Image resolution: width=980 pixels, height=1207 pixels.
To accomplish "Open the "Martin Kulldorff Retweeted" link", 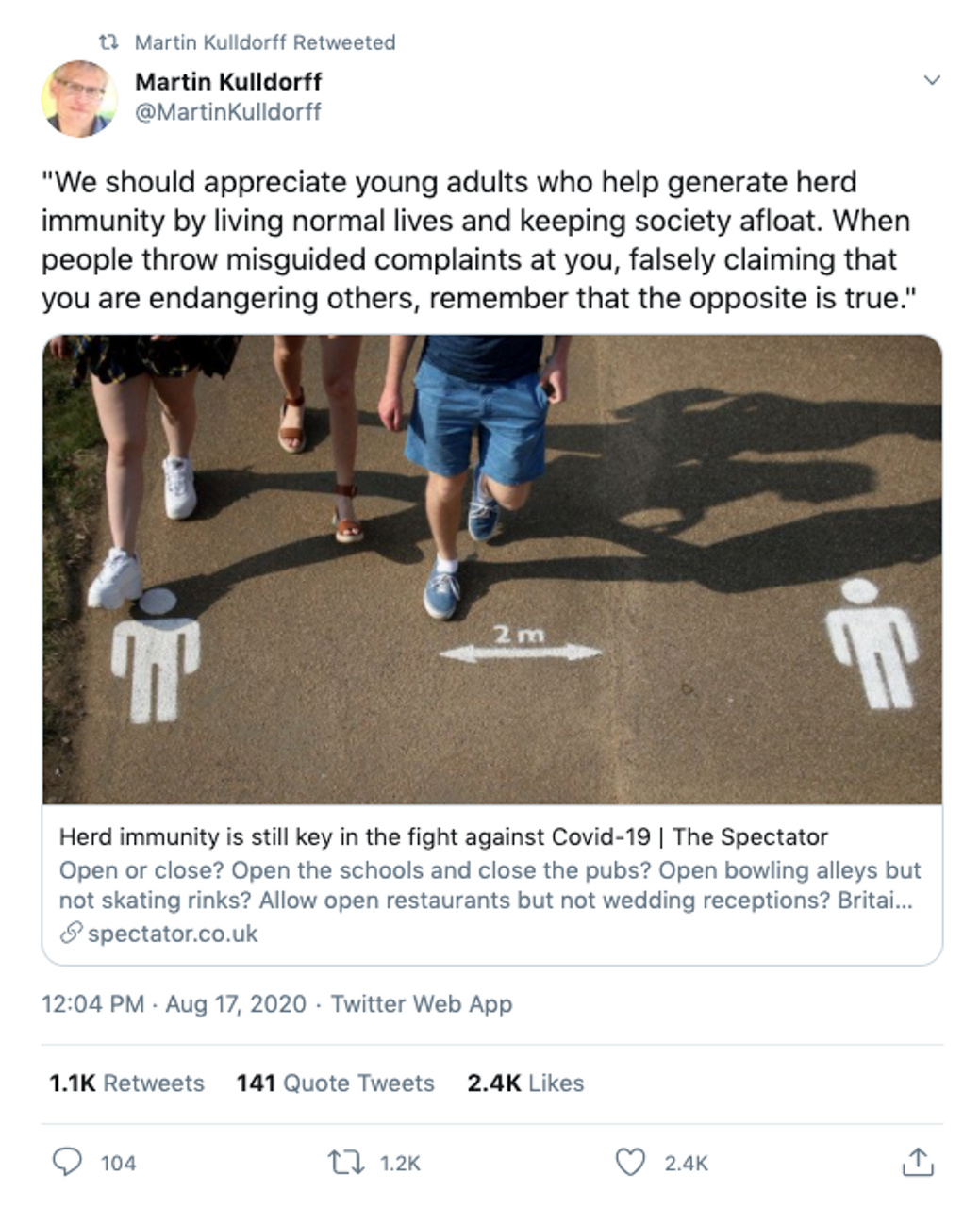I will point(264,42).
